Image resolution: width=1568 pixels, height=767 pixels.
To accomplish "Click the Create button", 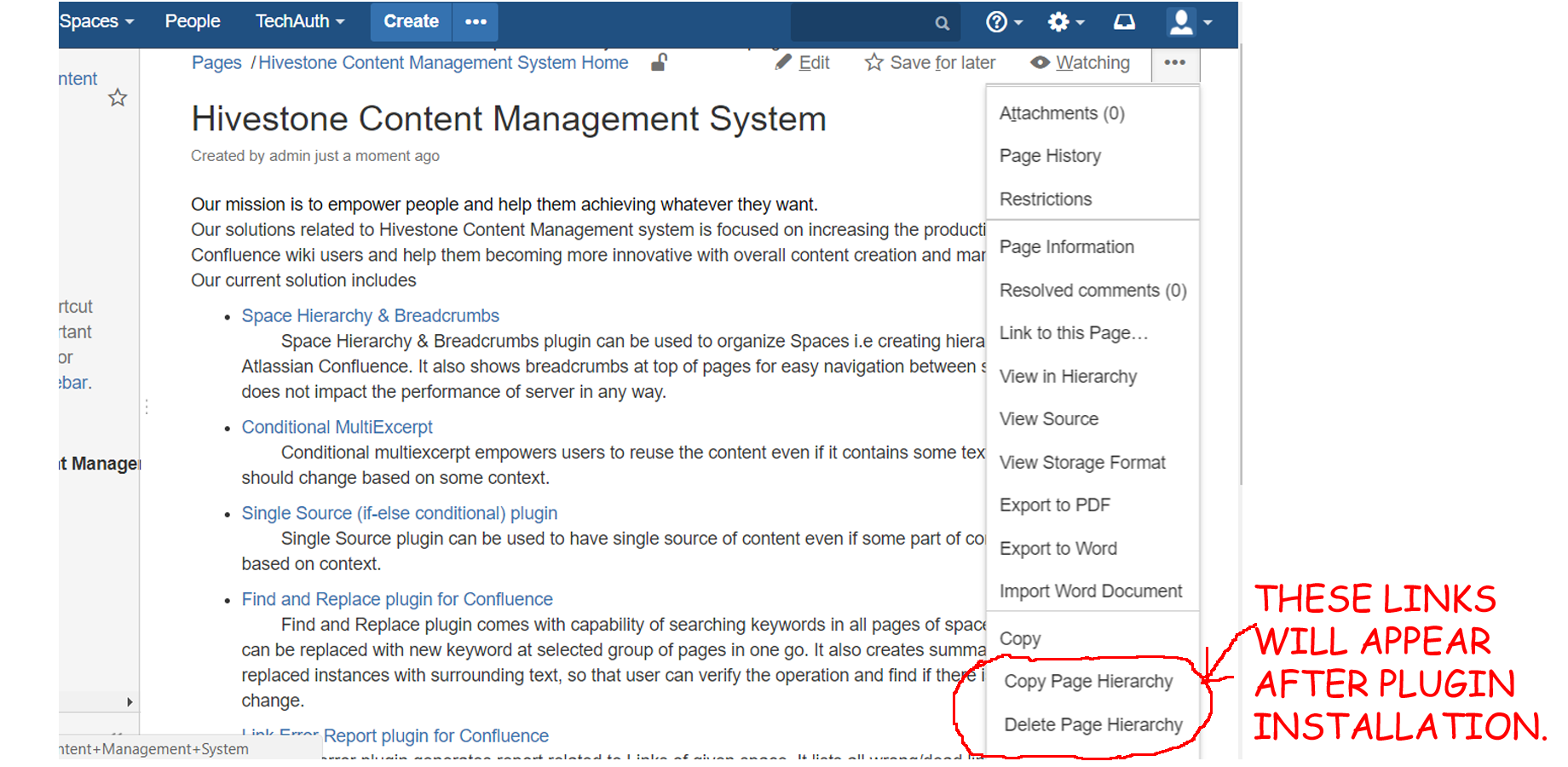I will [x=411, y=22].
